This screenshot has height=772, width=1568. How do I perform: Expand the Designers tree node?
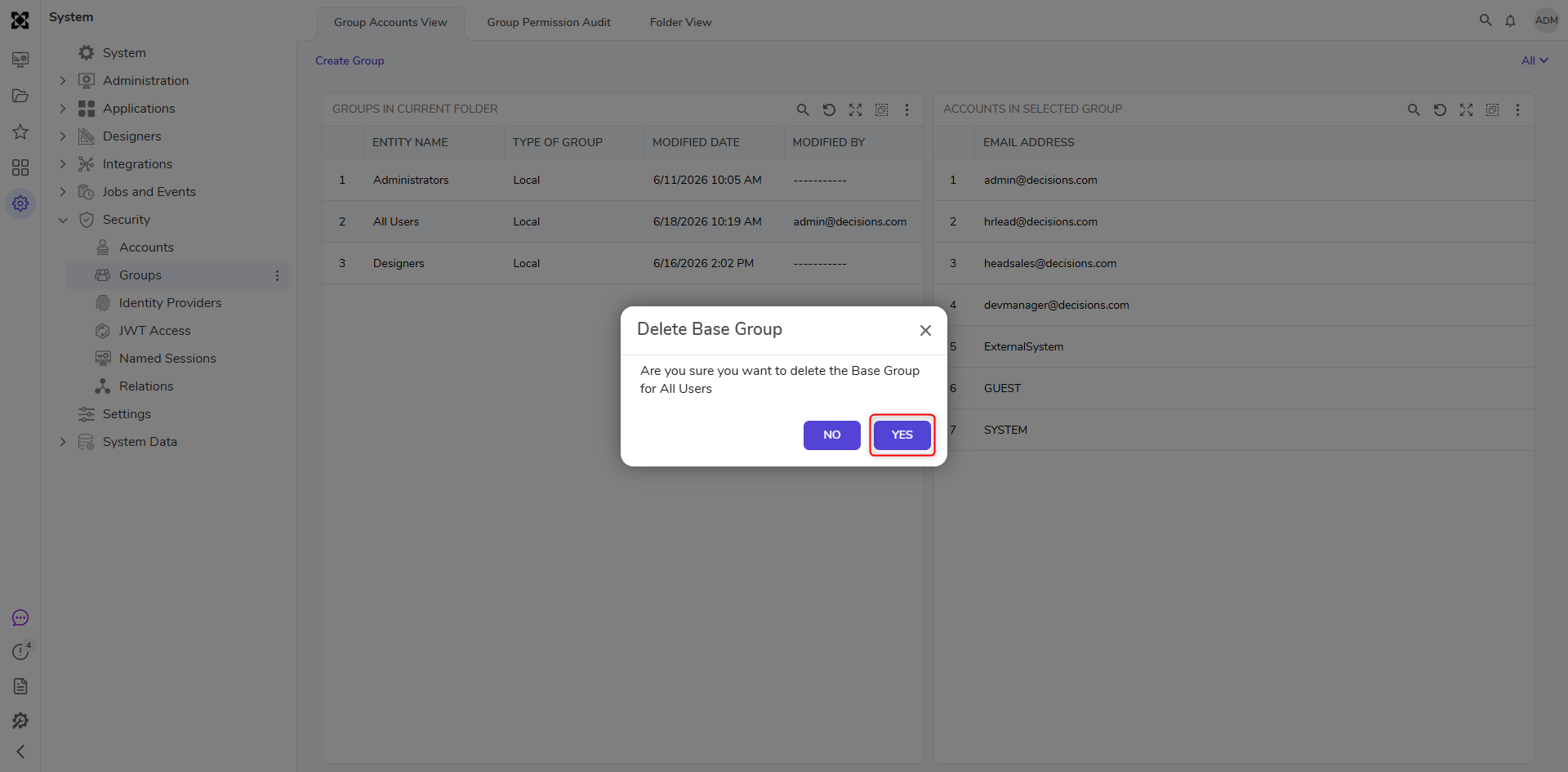[63, 136]
